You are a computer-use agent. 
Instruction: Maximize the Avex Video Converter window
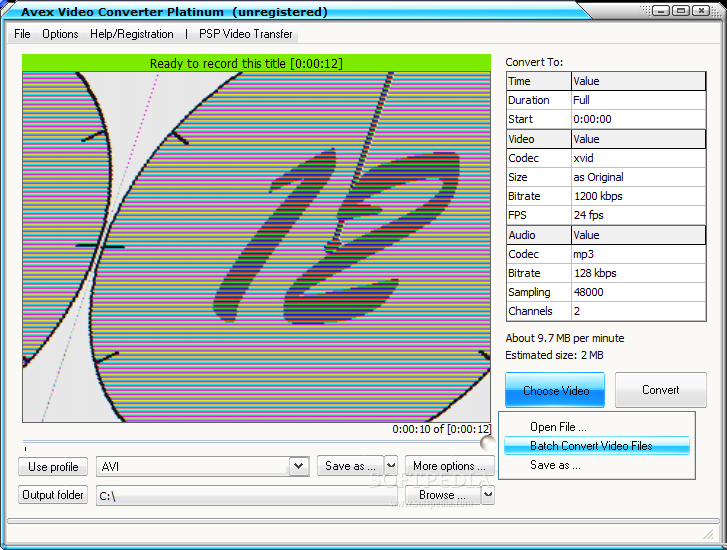pos(681,11)
